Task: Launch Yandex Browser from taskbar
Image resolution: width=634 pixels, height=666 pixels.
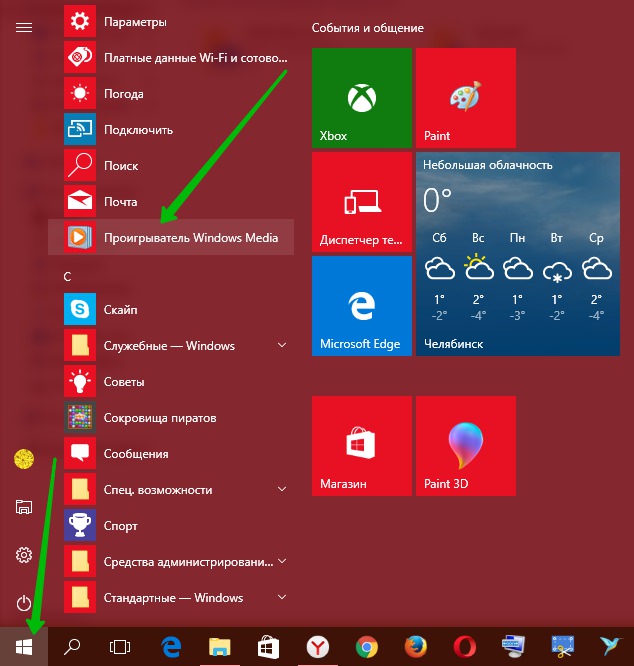Action: point(318,647)
